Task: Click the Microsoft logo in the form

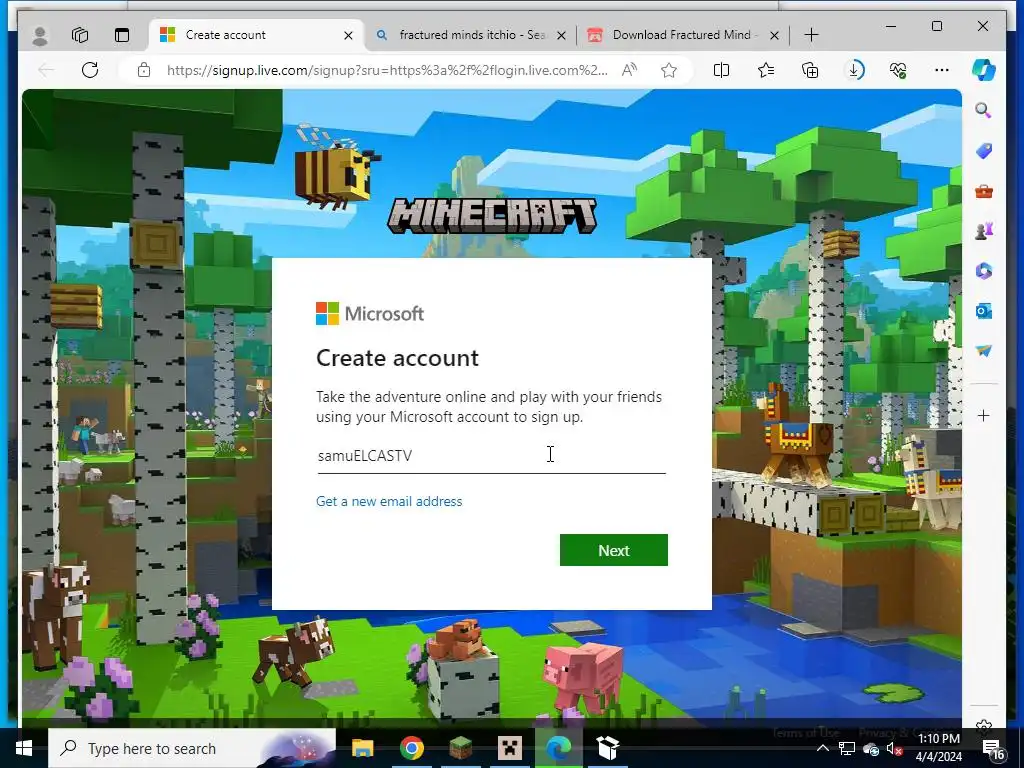Action: [x=370, y=313]
